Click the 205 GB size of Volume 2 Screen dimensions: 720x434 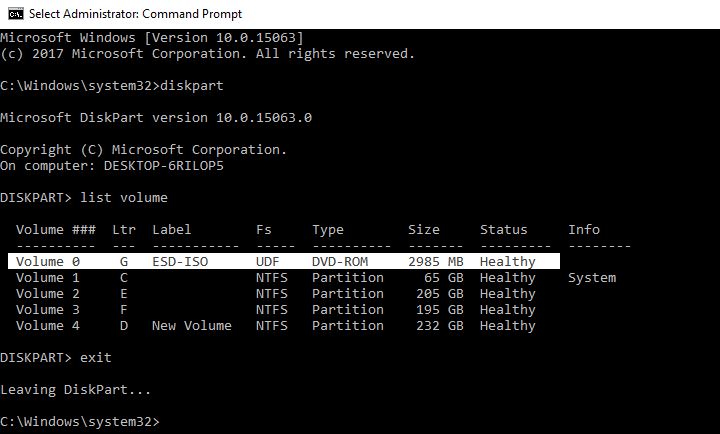click(x=439, y=293)
